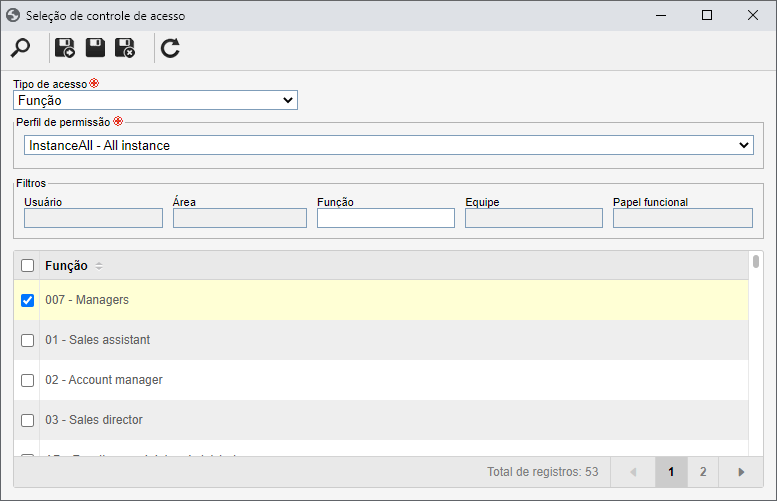777x501 pixels.
Task: Click the Função column sort arrows
Action: pyautogui.click(x=99, y=266)
